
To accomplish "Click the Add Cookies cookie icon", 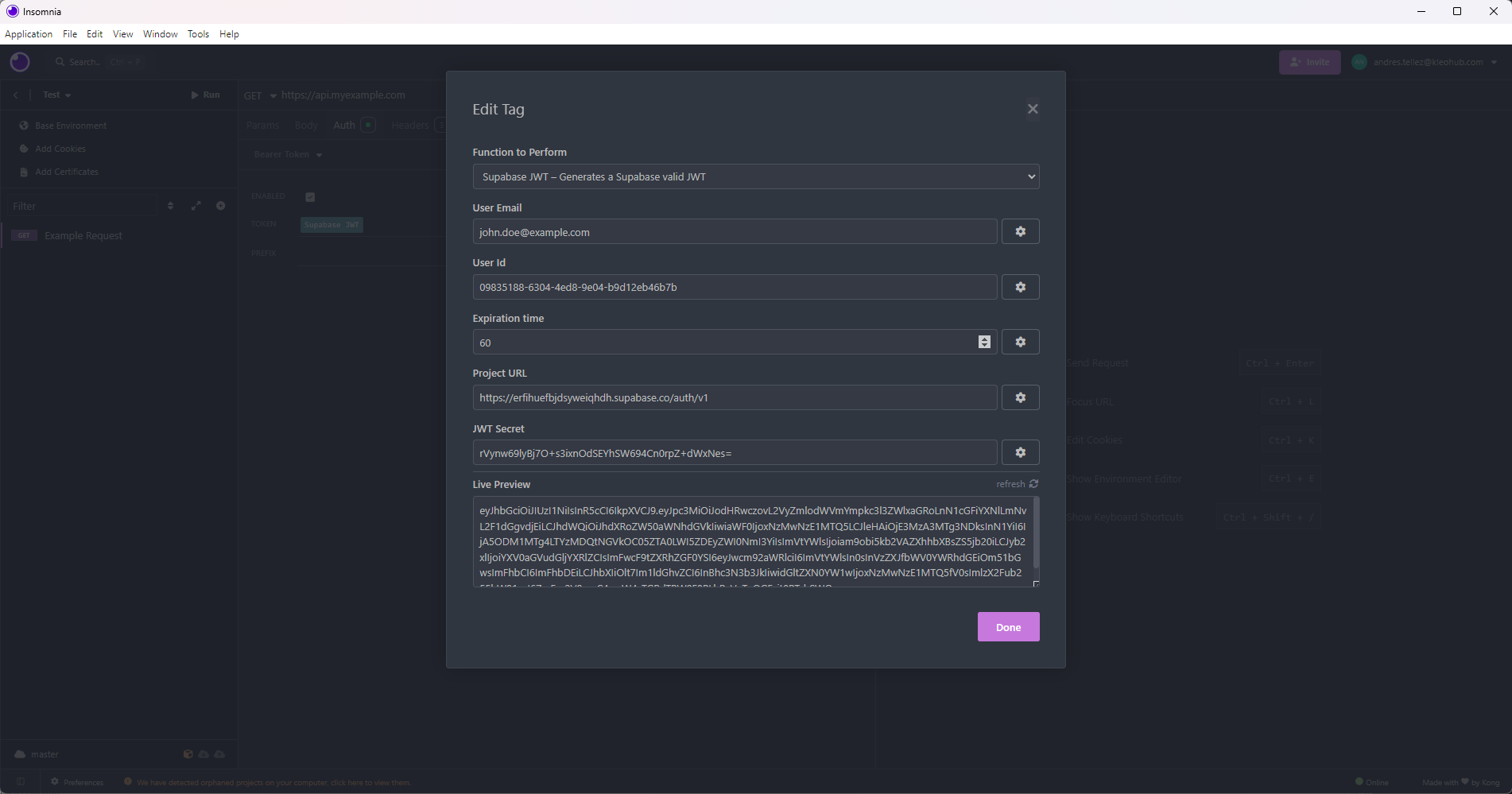I will 24,149.
